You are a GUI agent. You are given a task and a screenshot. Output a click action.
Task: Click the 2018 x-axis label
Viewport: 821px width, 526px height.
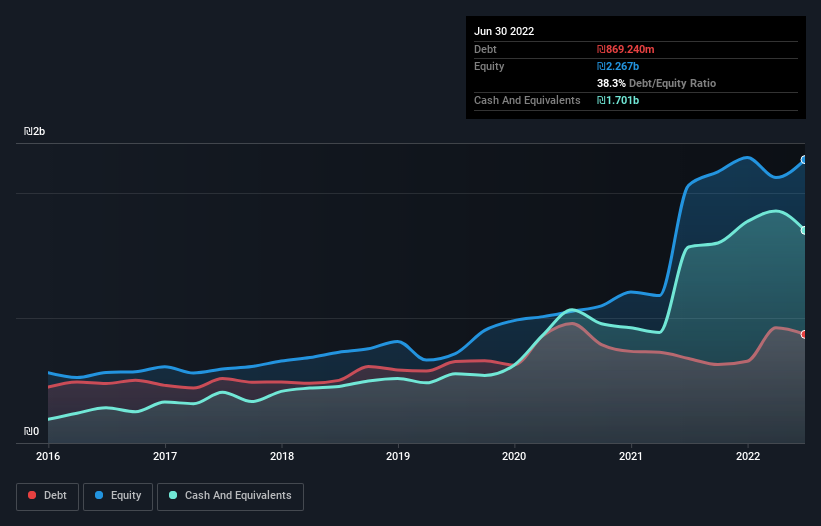282,456
